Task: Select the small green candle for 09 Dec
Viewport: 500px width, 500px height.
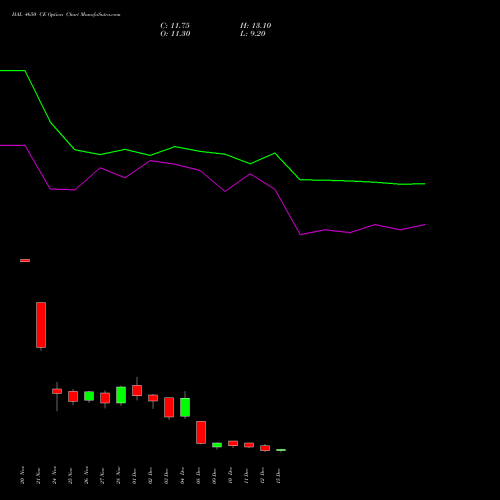Action: pos(217,445)
